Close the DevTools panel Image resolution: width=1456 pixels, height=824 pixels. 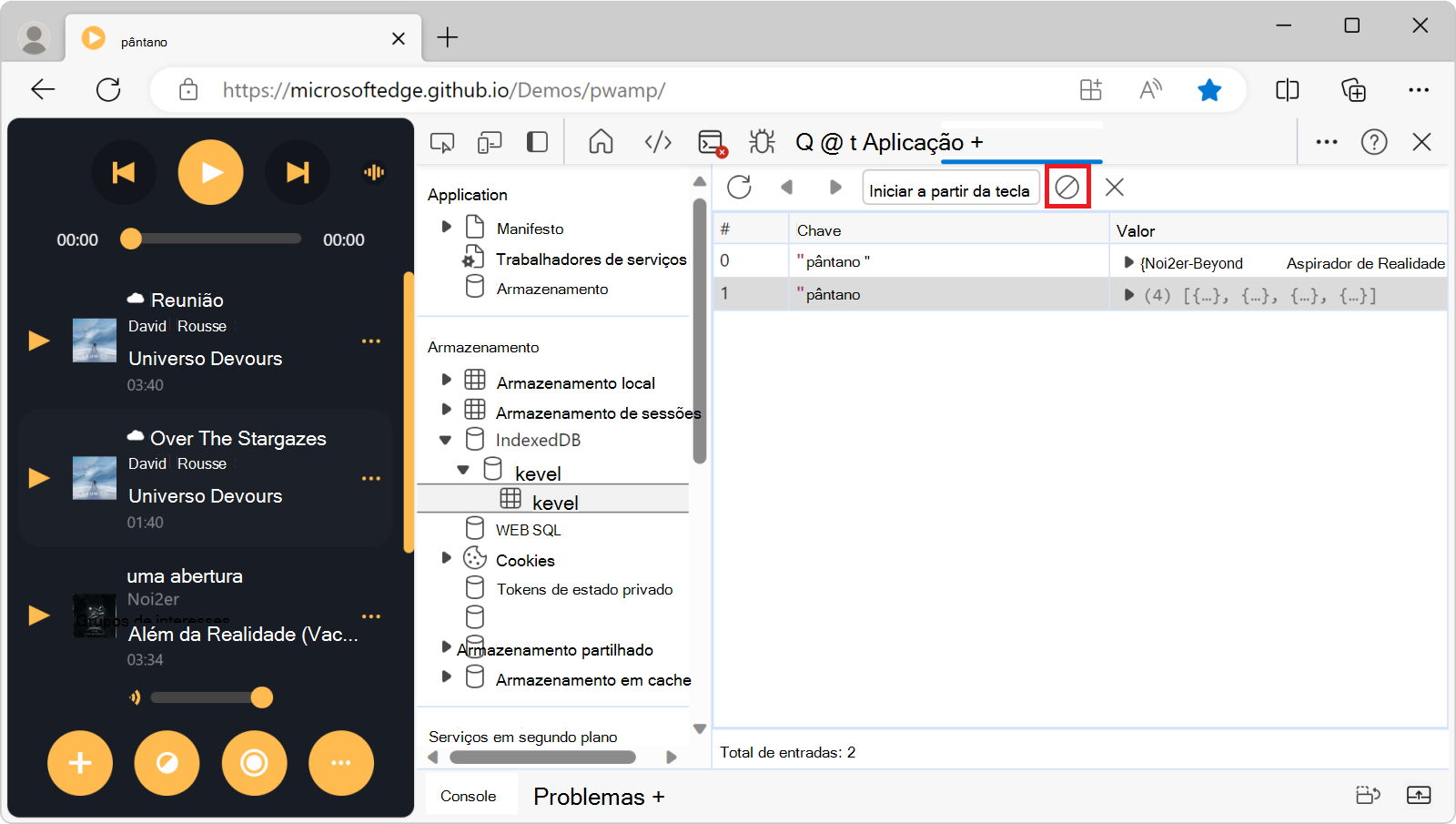tap(1421, 142)
